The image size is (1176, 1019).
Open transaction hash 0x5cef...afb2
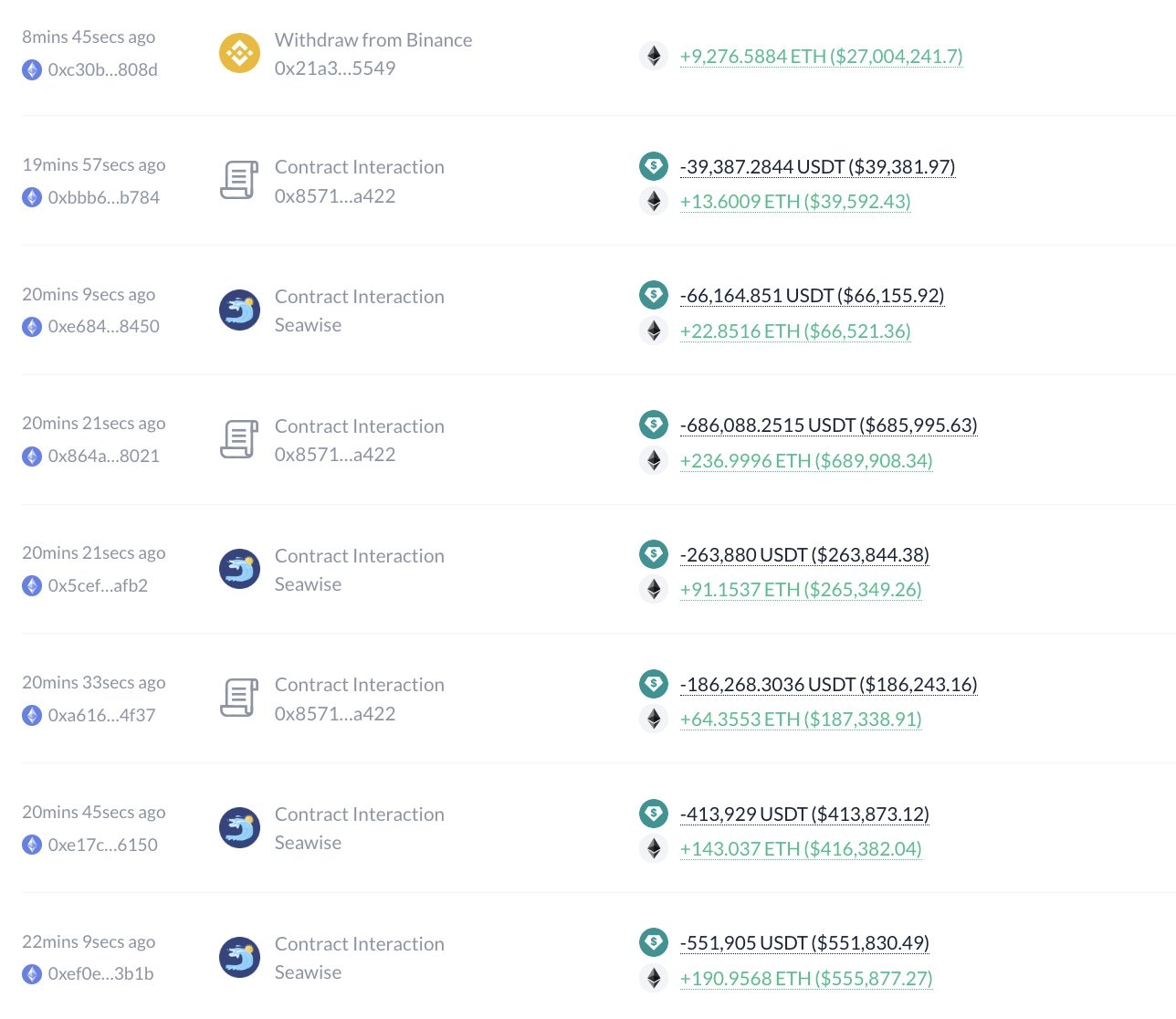click(x=98, y=585)
